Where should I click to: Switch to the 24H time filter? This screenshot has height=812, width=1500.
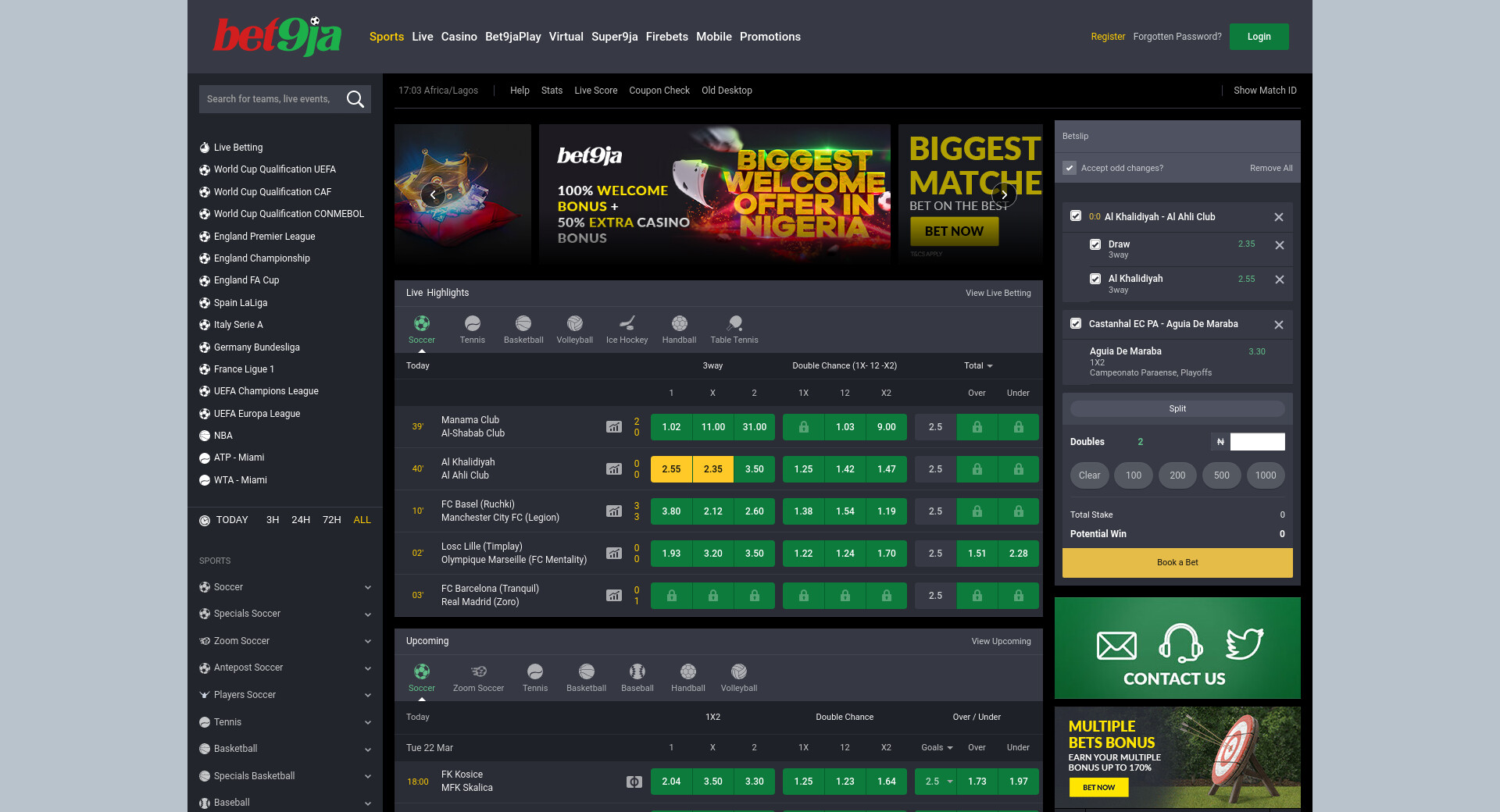[301, 520]
